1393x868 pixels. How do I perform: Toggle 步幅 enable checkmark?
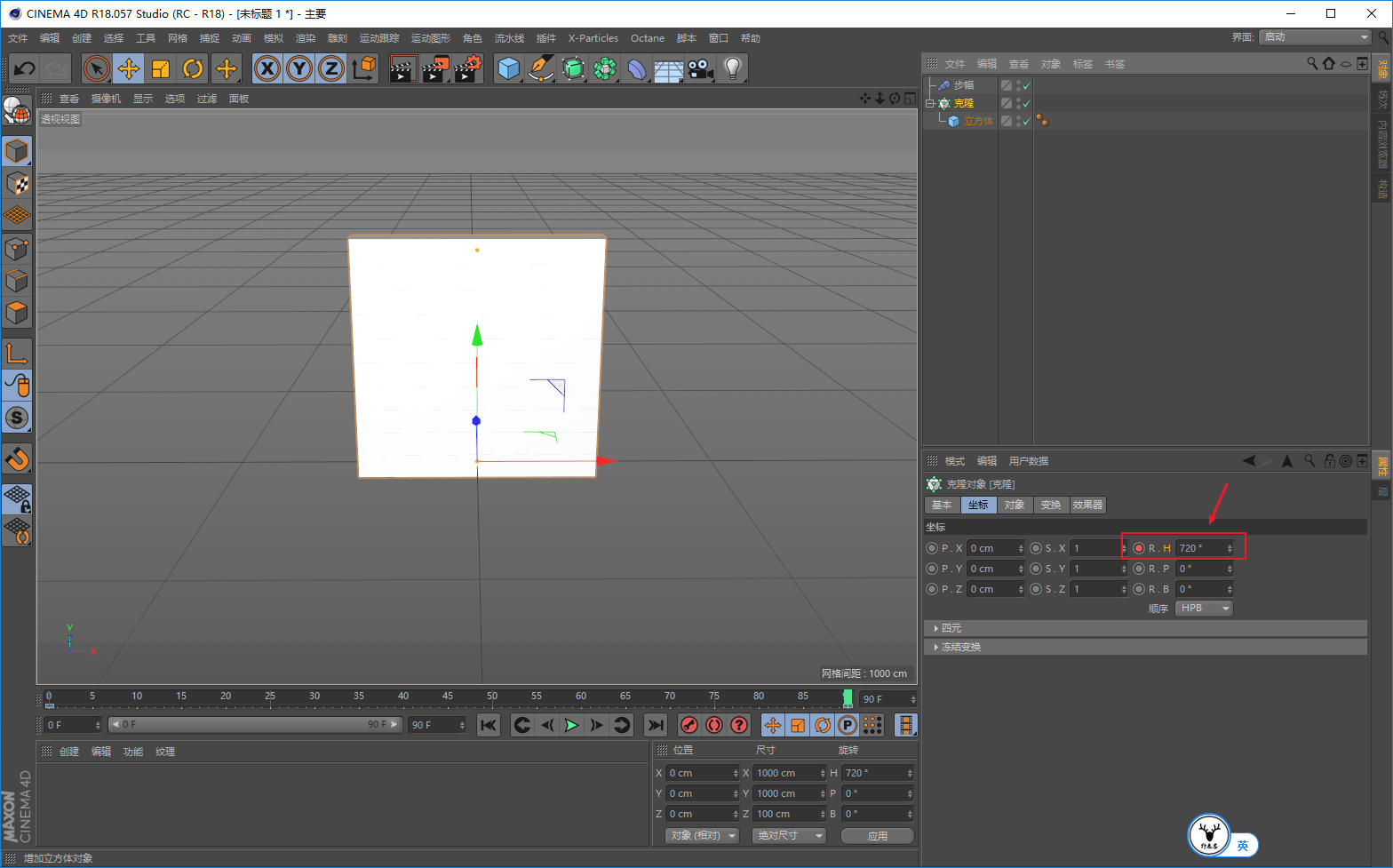point(1026,85)
